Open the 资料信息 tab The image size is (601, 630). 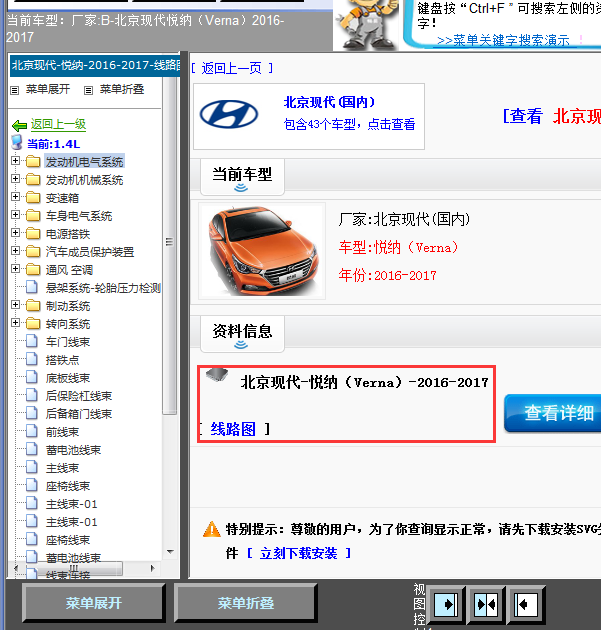point(242,333)
